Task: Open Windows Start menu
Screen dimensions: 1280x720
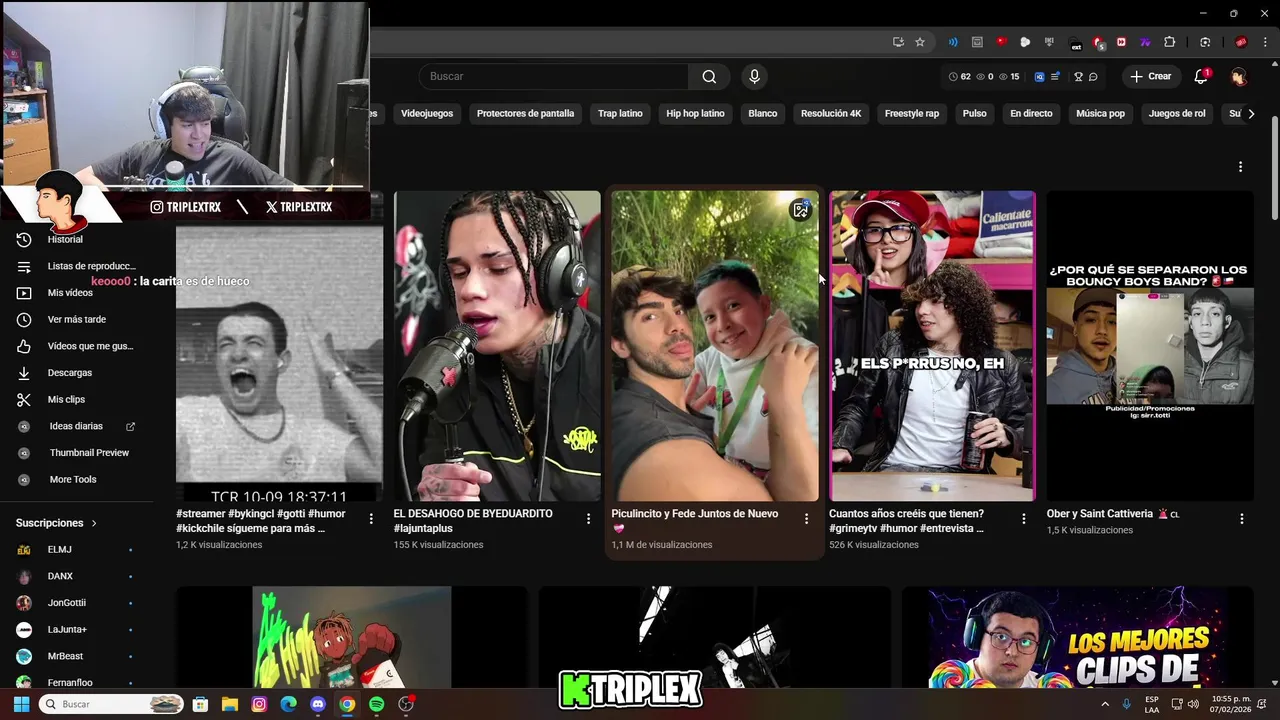Action: click(x=21, y=704)
